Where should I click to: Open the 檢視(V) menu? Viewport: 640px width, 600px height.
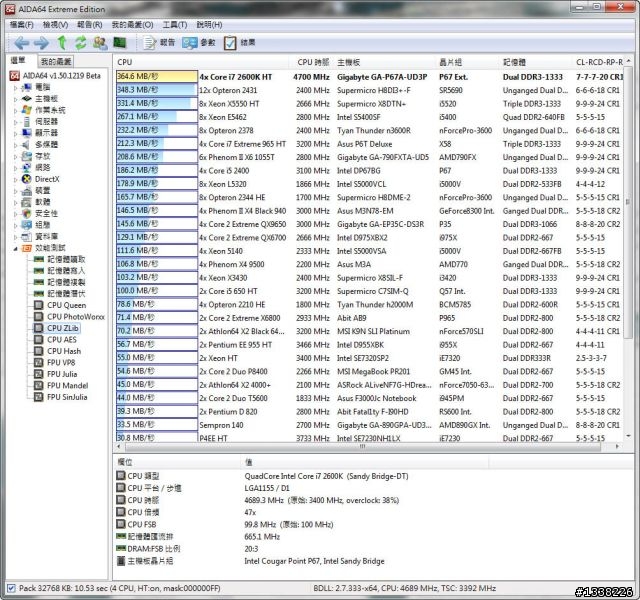[56, 25]
